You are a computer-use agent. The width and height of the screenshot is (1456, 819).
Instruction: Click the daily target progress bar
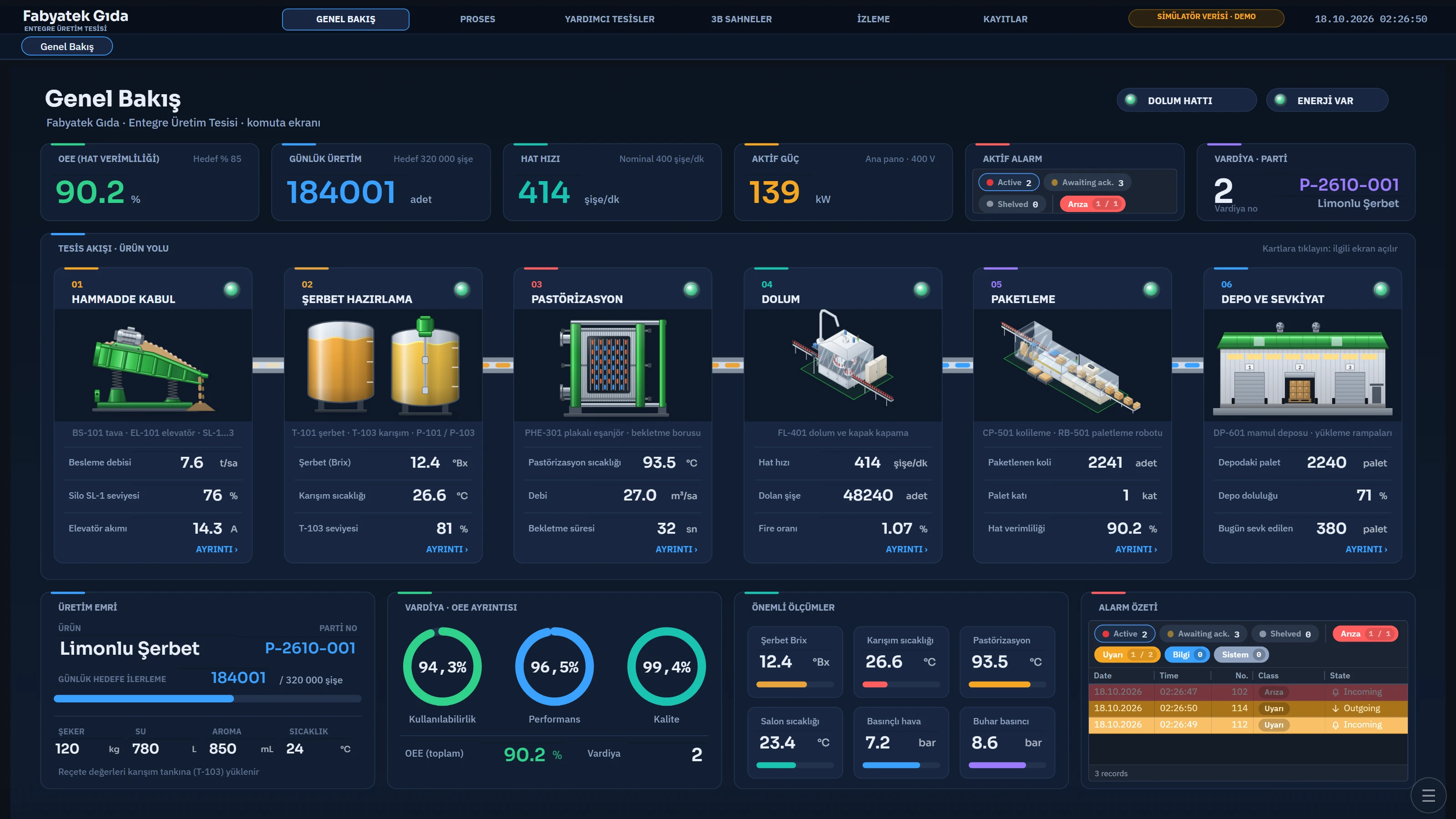(x=207, y=698)
